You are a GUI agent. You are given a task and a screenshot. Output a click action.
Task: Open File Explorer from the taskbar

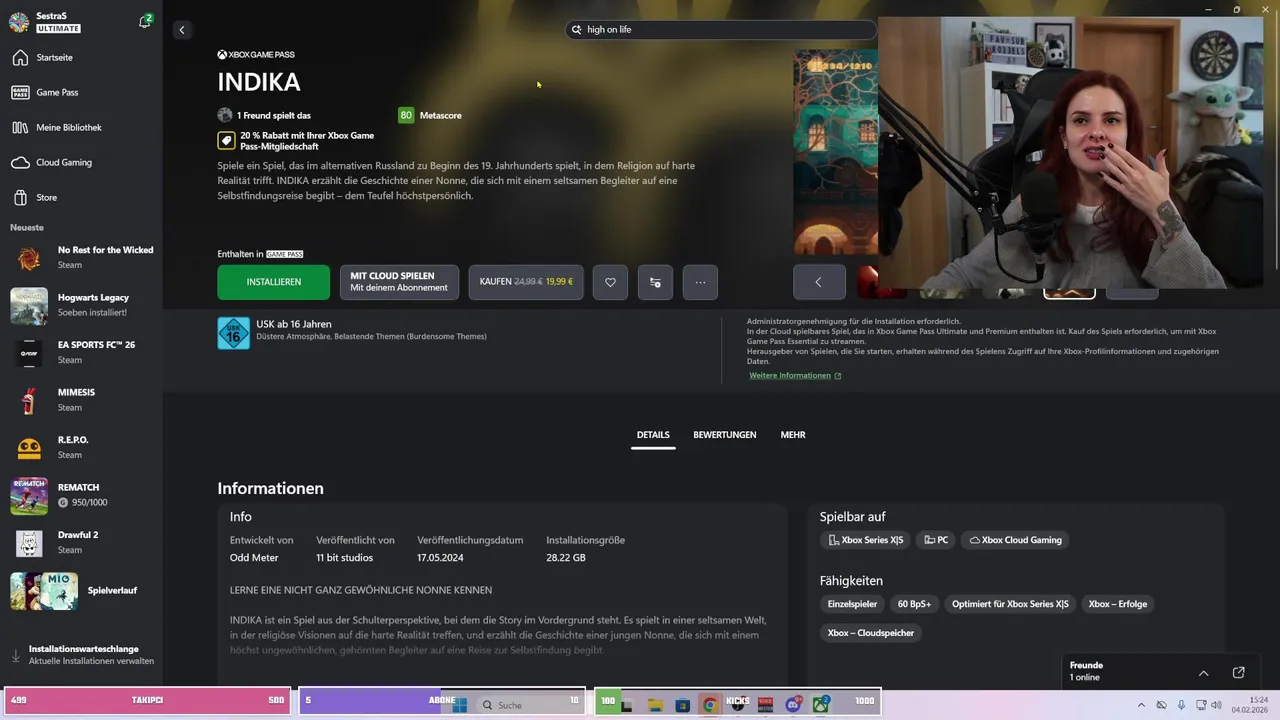(x=655, y=705)
